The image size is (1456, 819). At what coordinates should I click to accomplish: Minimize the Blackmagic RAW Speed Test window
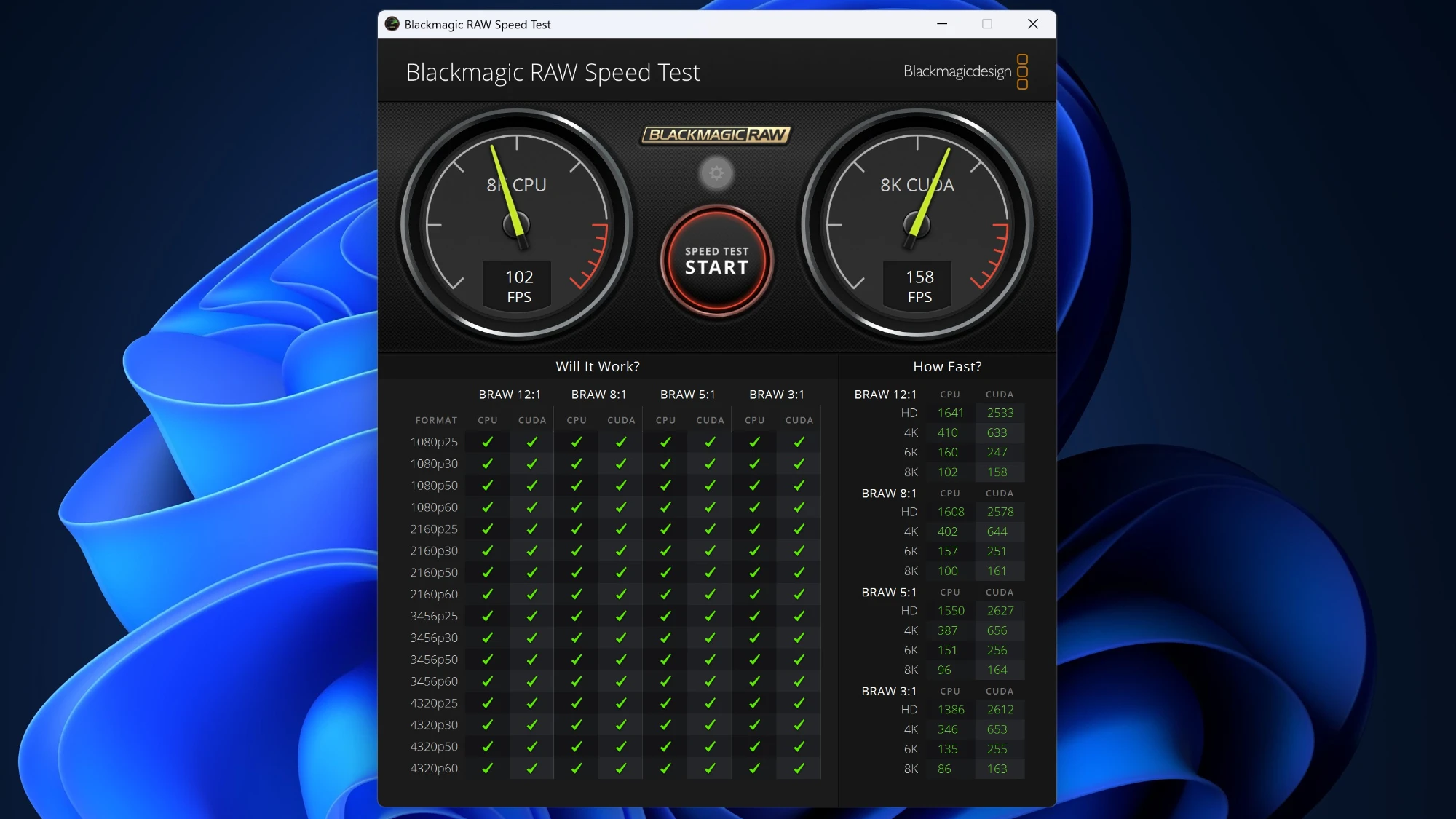tap(941, 24)
